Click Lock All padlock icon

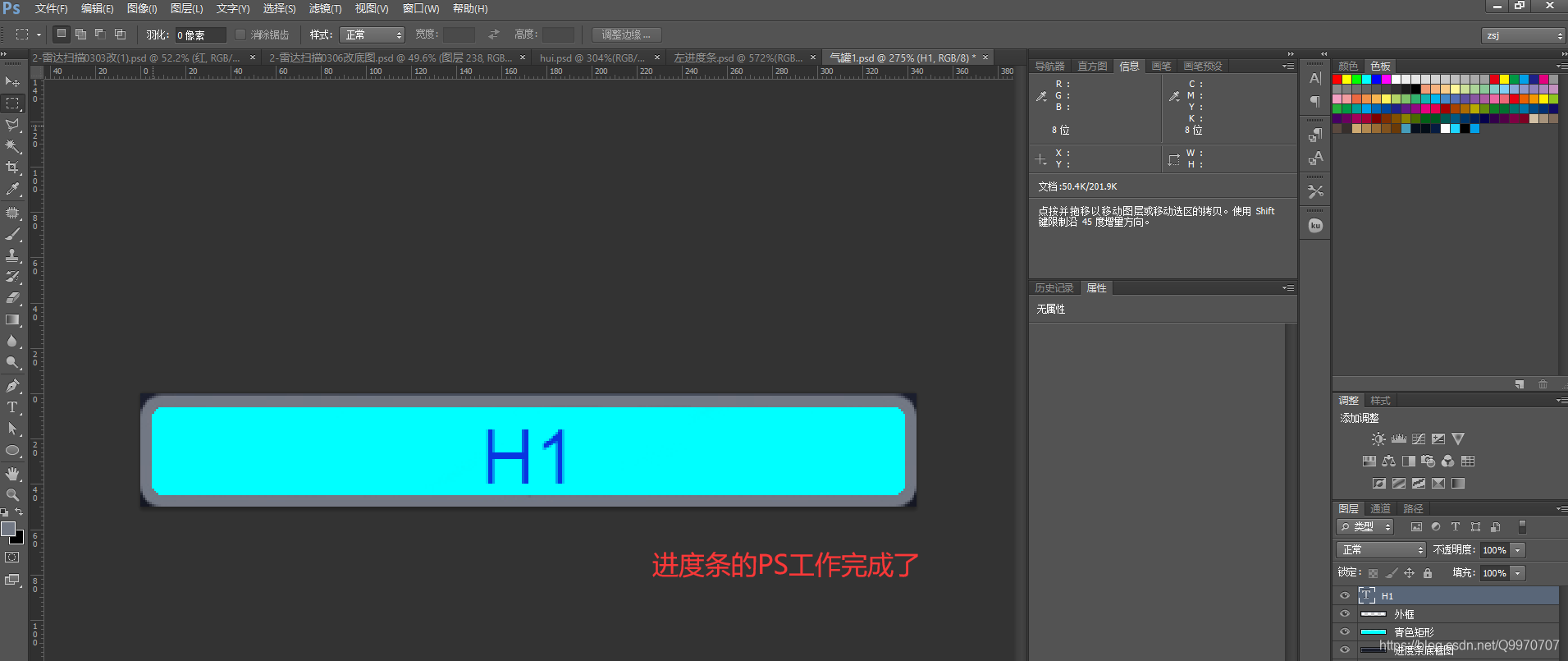pos(1428,573)
